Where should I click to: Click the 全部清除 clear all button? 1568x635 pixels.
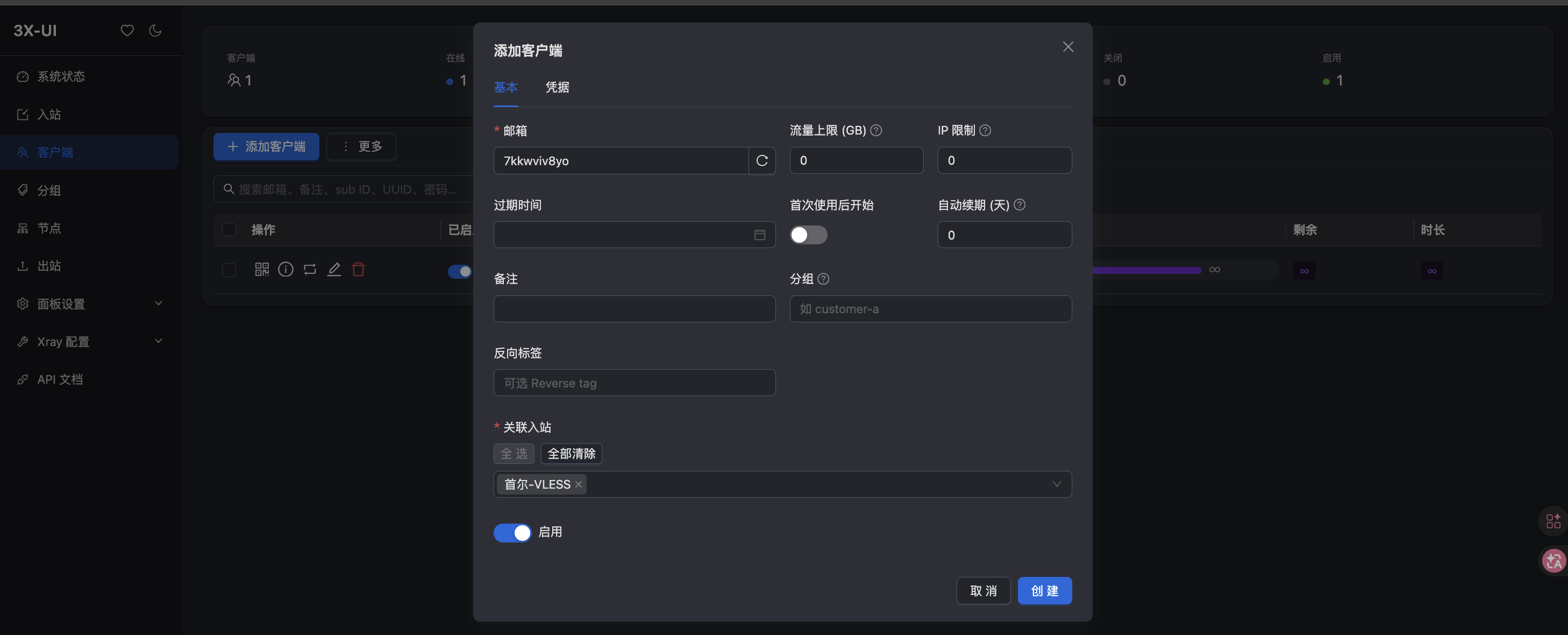[x=571, y=454]
